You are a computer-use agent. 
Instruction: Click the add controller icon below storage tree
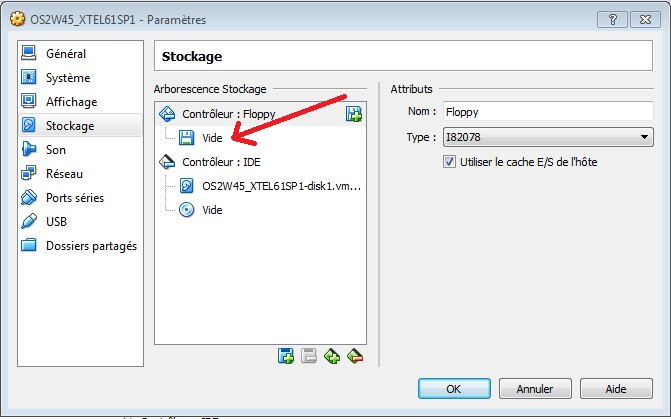click(332, 356)
